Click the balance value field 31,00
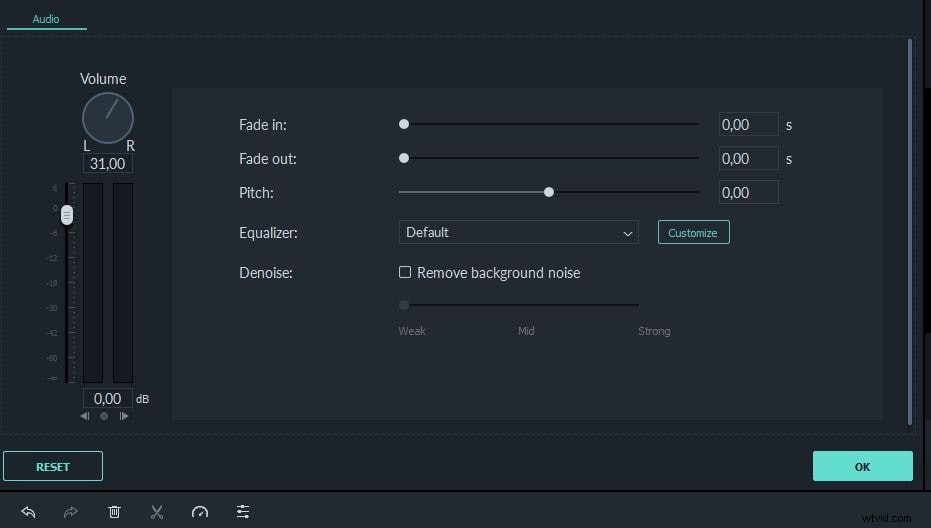This screenshot has height=528, width=931. (x=107, y=163)
